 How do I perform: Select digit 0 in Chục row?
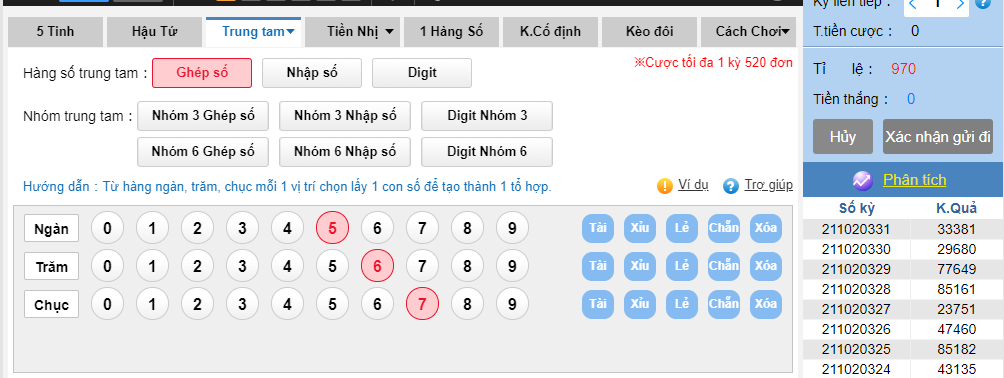pyautogui.click(x=108, y=304)
